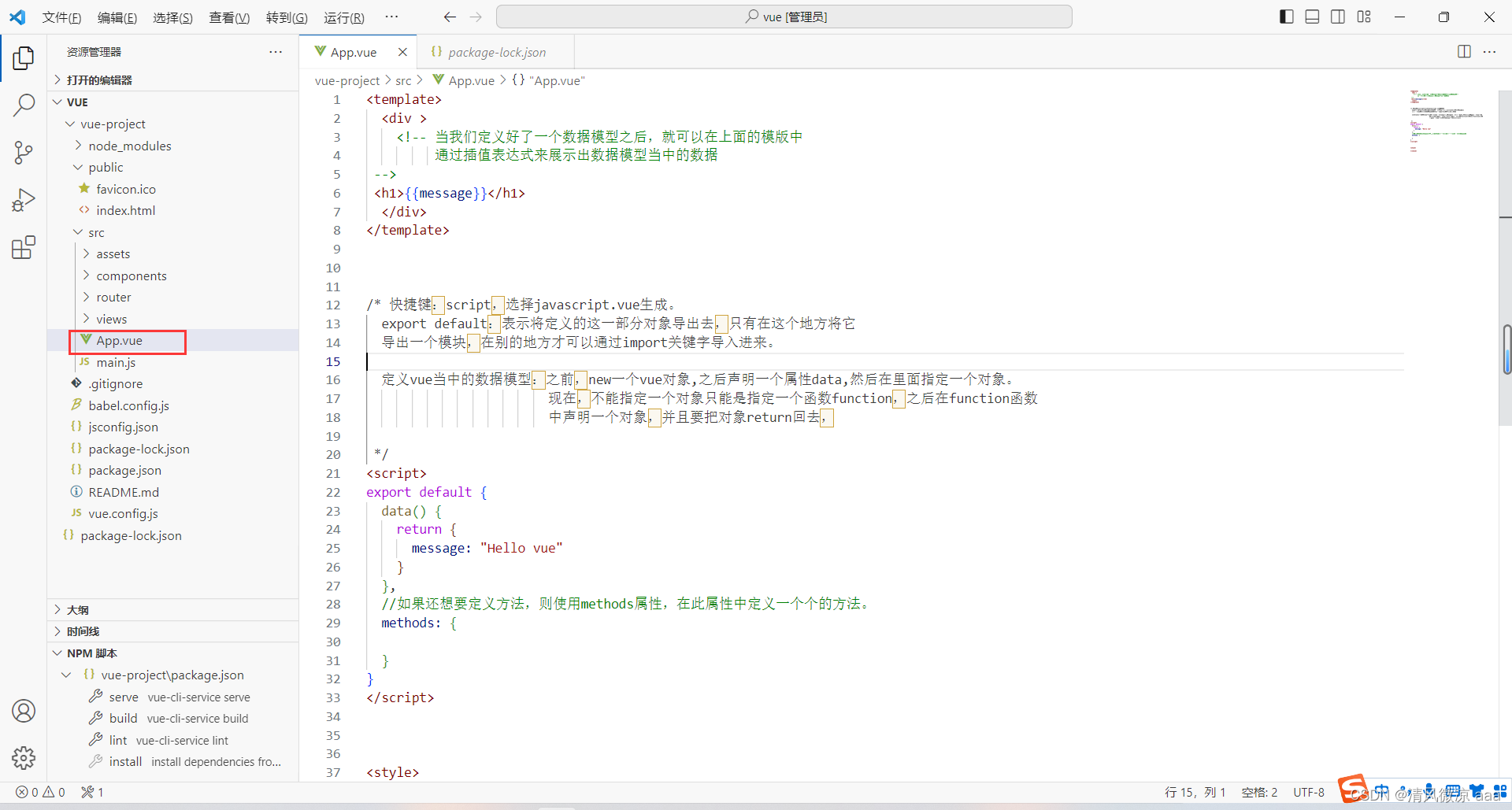Open the Selection menu
The image size is (1512, 810).
(172, 17)
